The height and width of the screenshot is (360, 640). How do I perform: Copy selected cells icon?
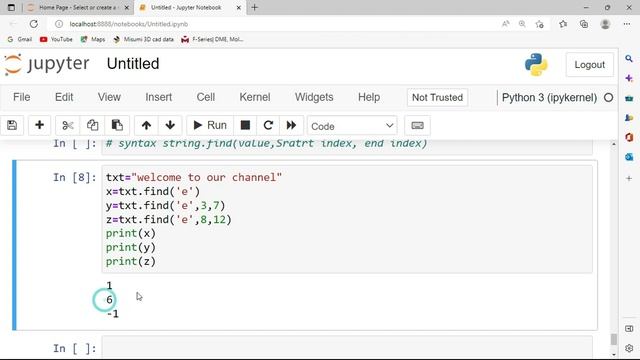tap(92, 125)
